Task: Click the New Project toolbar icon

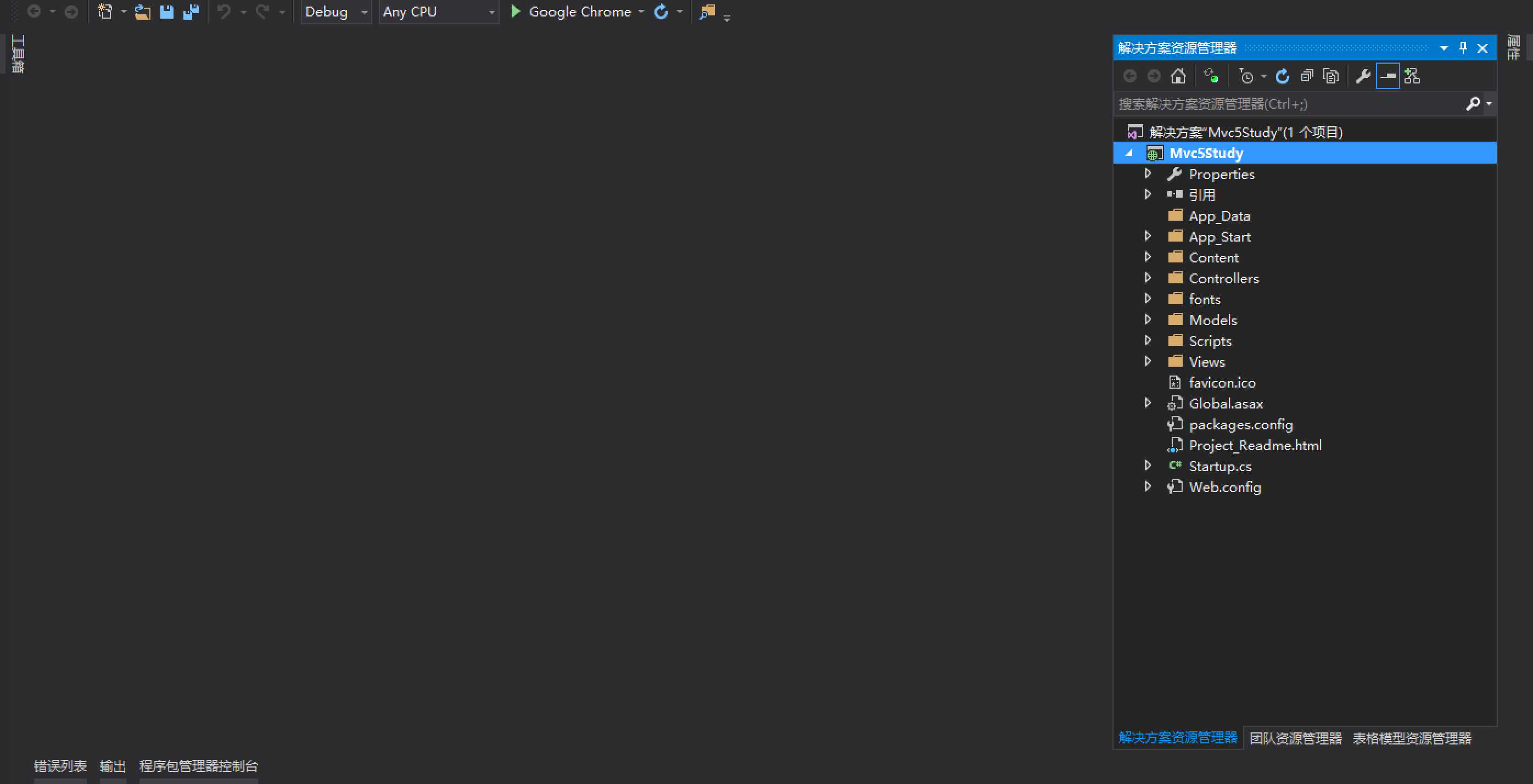Action: click(105, 12)
